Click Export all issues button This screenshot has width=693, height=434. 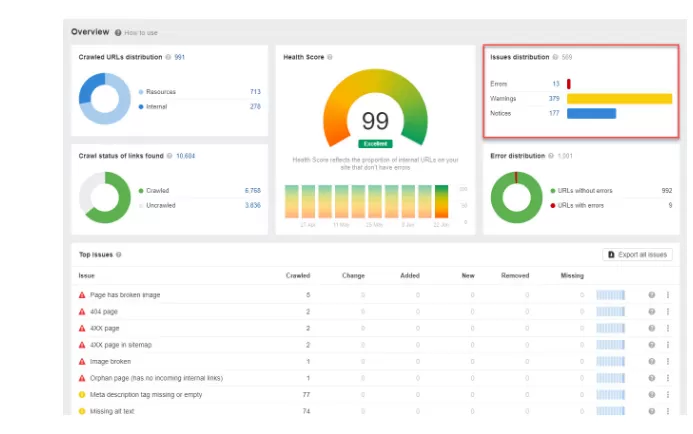(637, 255)
